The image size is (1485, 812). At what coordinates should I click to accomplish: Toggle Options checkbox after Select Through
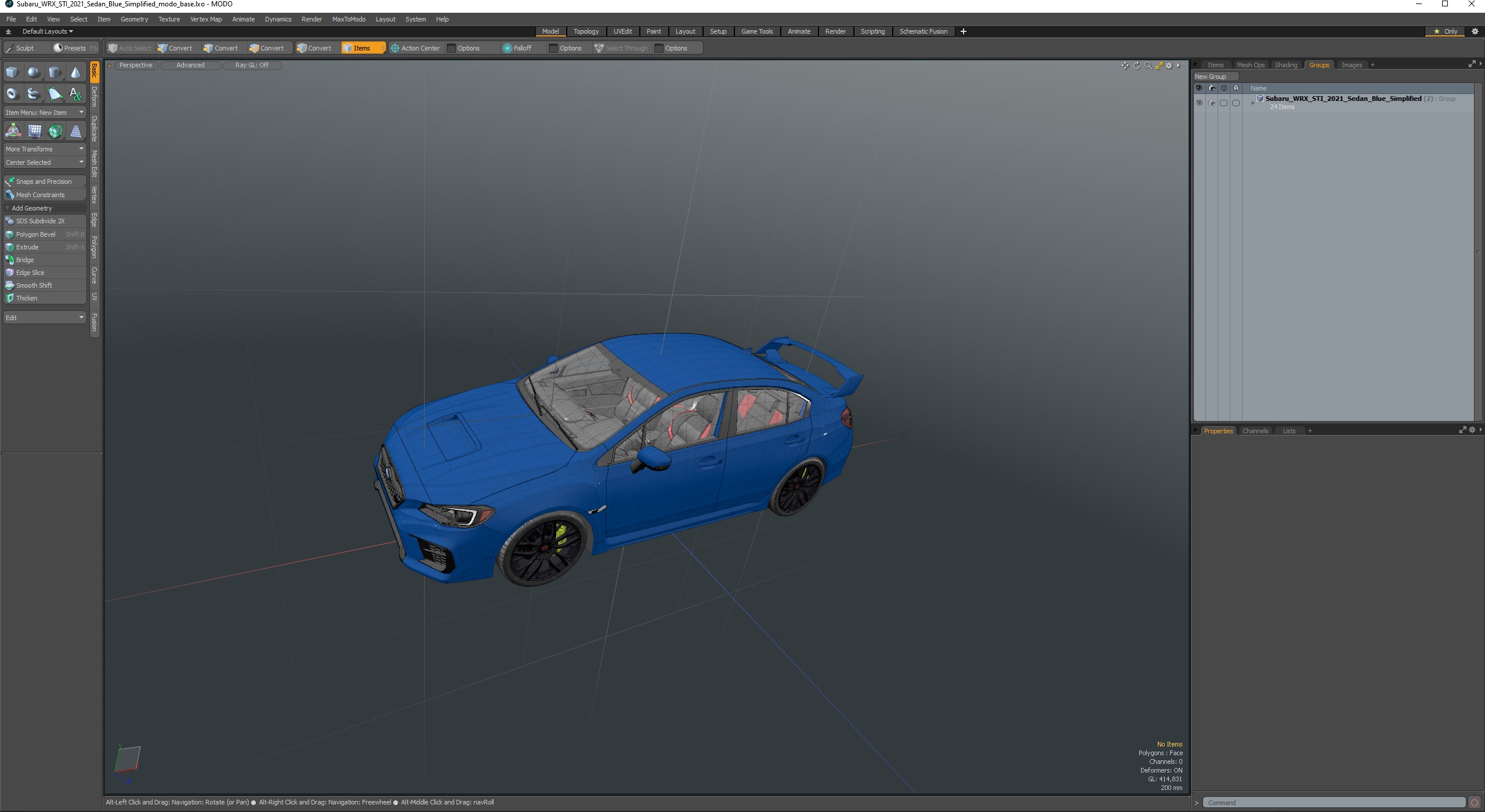click(659, 48)
